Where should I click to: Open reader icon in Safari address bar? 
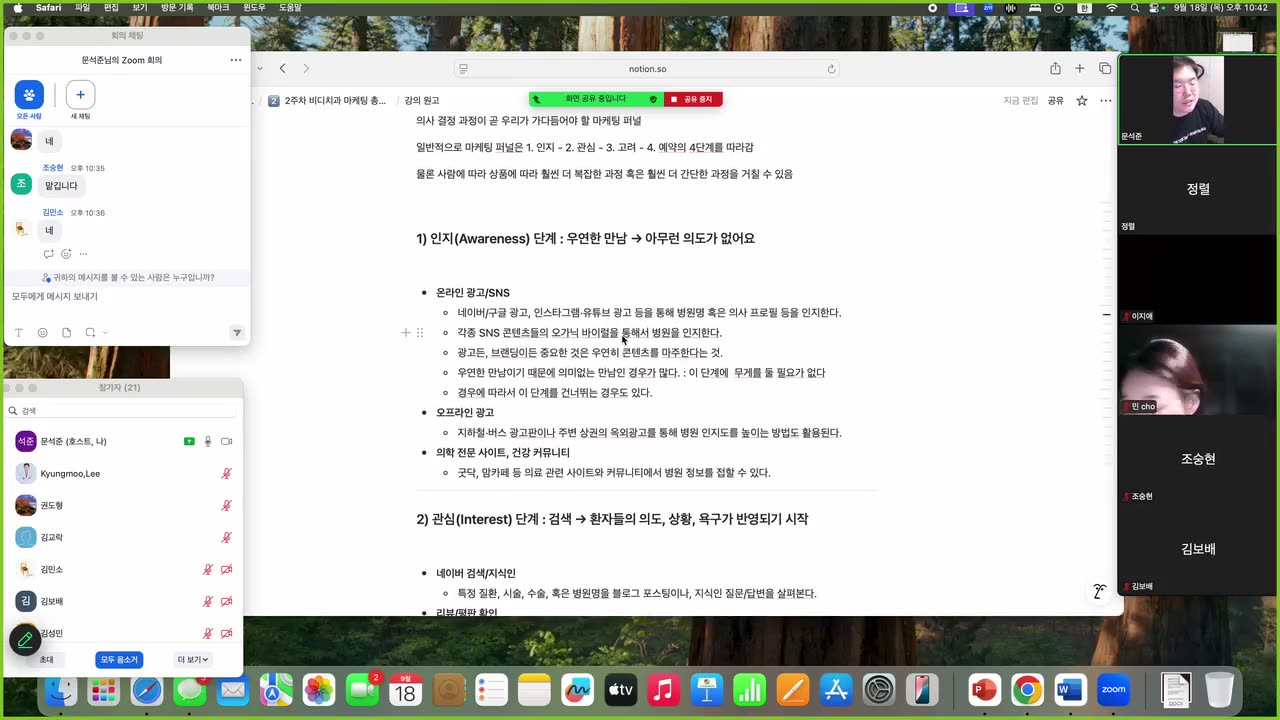(463, 69)
